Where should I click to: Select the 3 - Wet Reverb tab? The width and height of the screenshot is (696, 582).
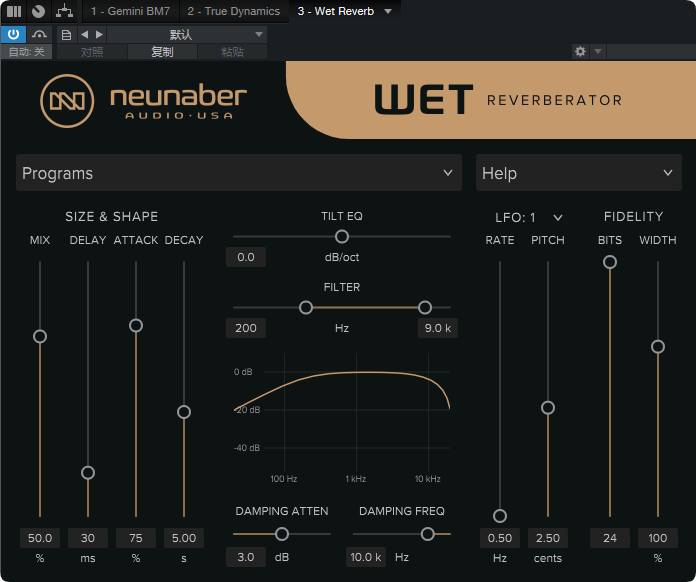point(336,11)
